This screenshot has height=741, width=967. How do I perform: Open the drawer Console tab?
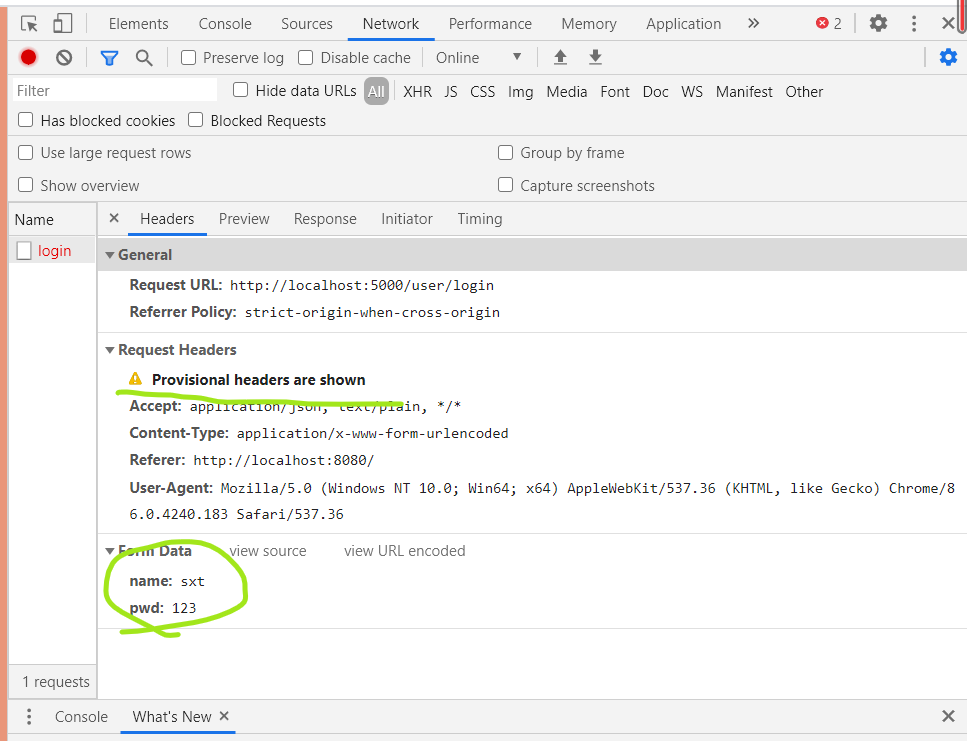(x=81, y=716)
